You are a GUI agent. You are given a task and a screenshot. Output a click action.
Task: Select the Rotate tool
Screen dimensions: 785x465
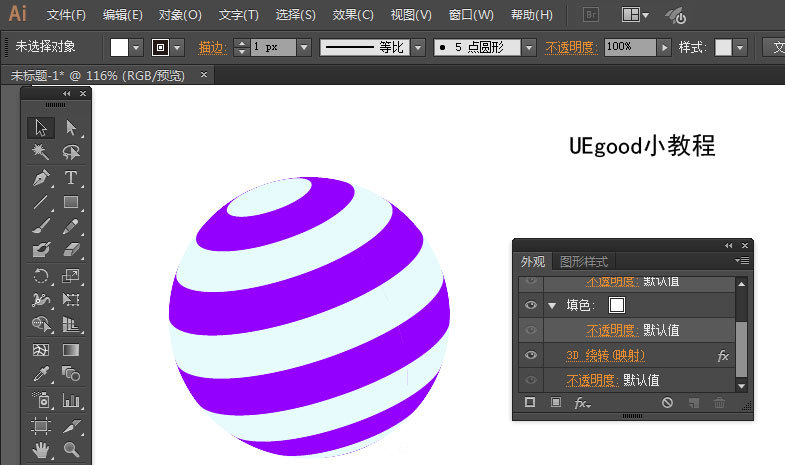click(x=41, y=276)
